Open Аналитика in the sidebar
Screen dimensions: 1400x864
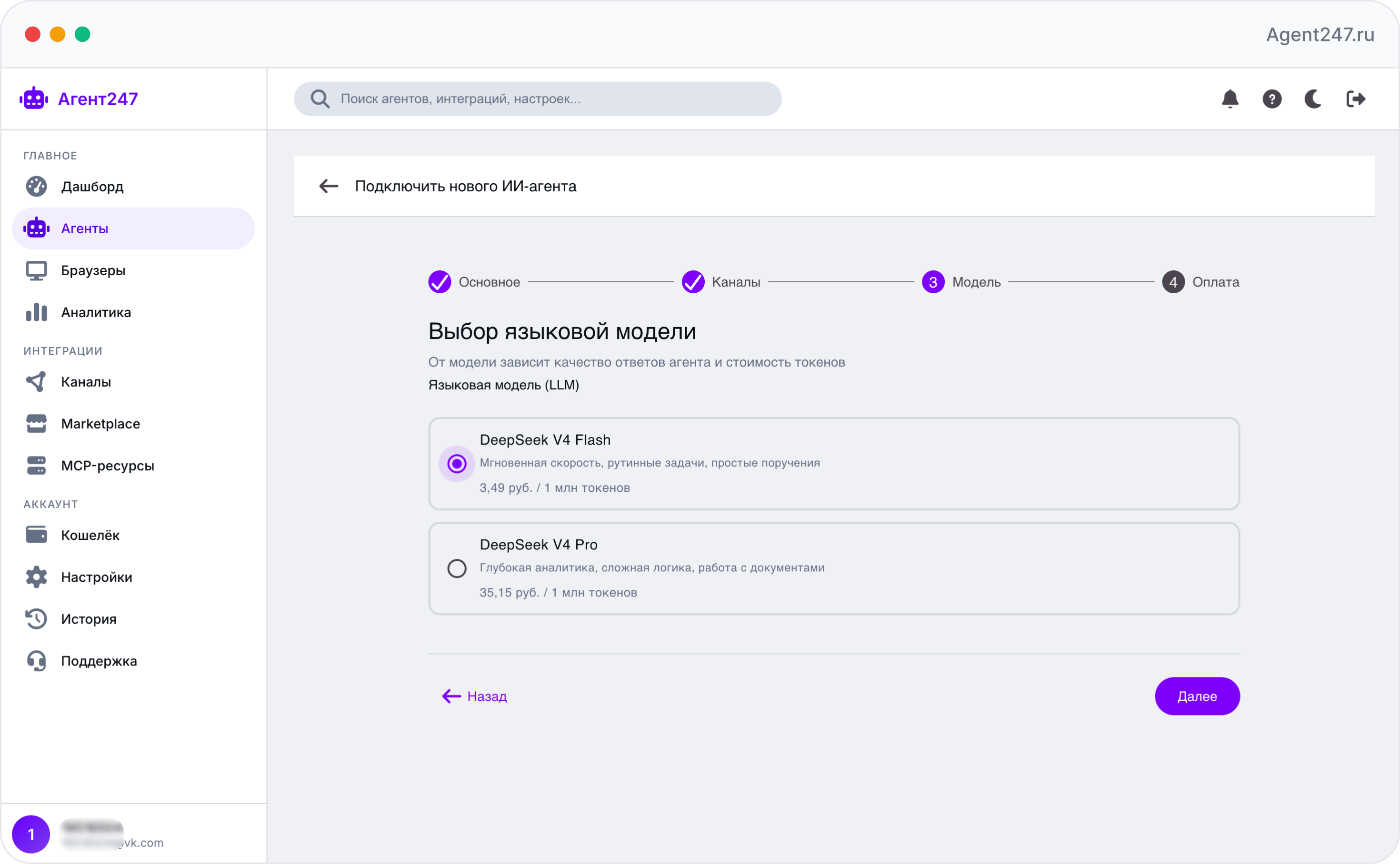[x=133, y=312]
